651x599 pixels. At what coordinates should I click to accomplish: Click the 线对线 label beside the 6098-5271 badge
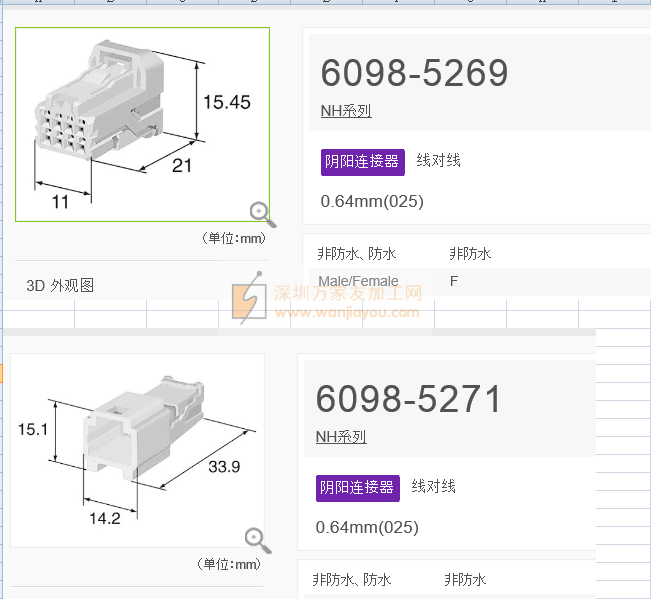434,487
